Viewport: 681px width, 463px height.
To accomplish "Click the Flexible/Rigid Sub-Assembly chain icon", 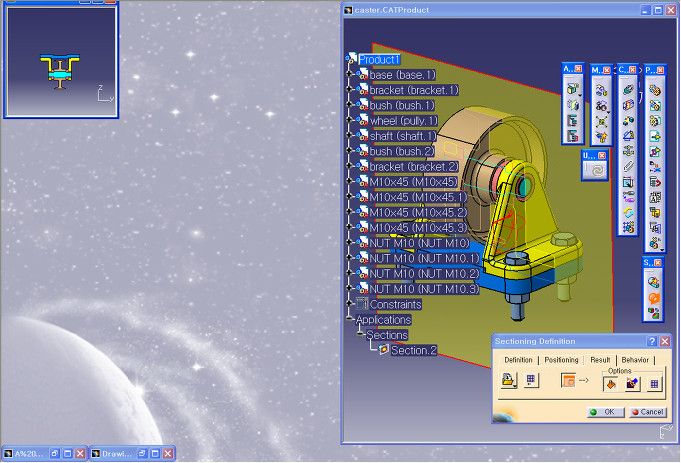I will pos(628,197).
